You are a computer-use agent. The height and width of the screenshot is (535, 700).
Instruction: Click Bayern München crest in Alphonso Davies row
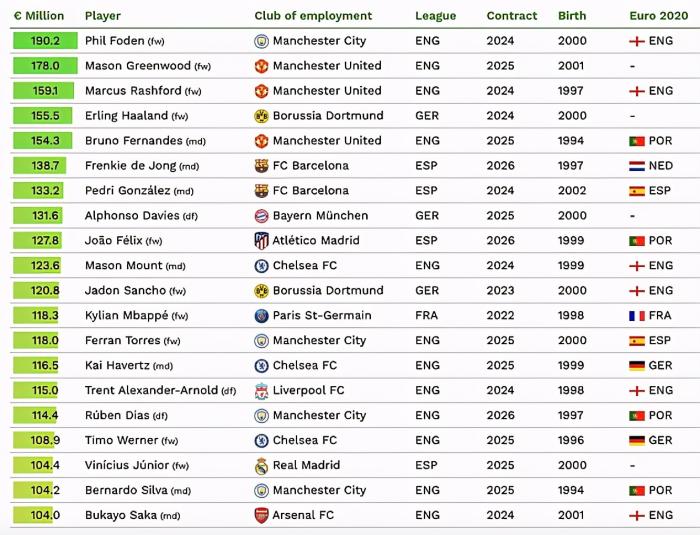[262, 216]
